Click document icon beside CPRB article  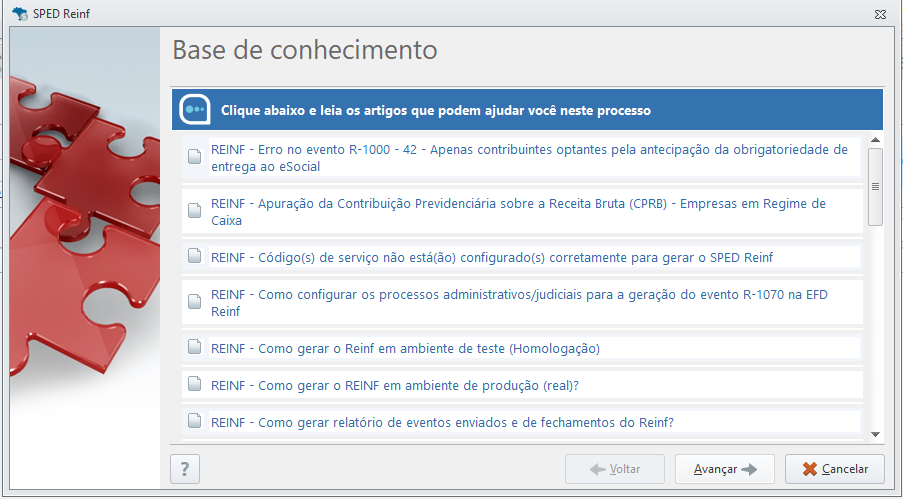(195, 211)
